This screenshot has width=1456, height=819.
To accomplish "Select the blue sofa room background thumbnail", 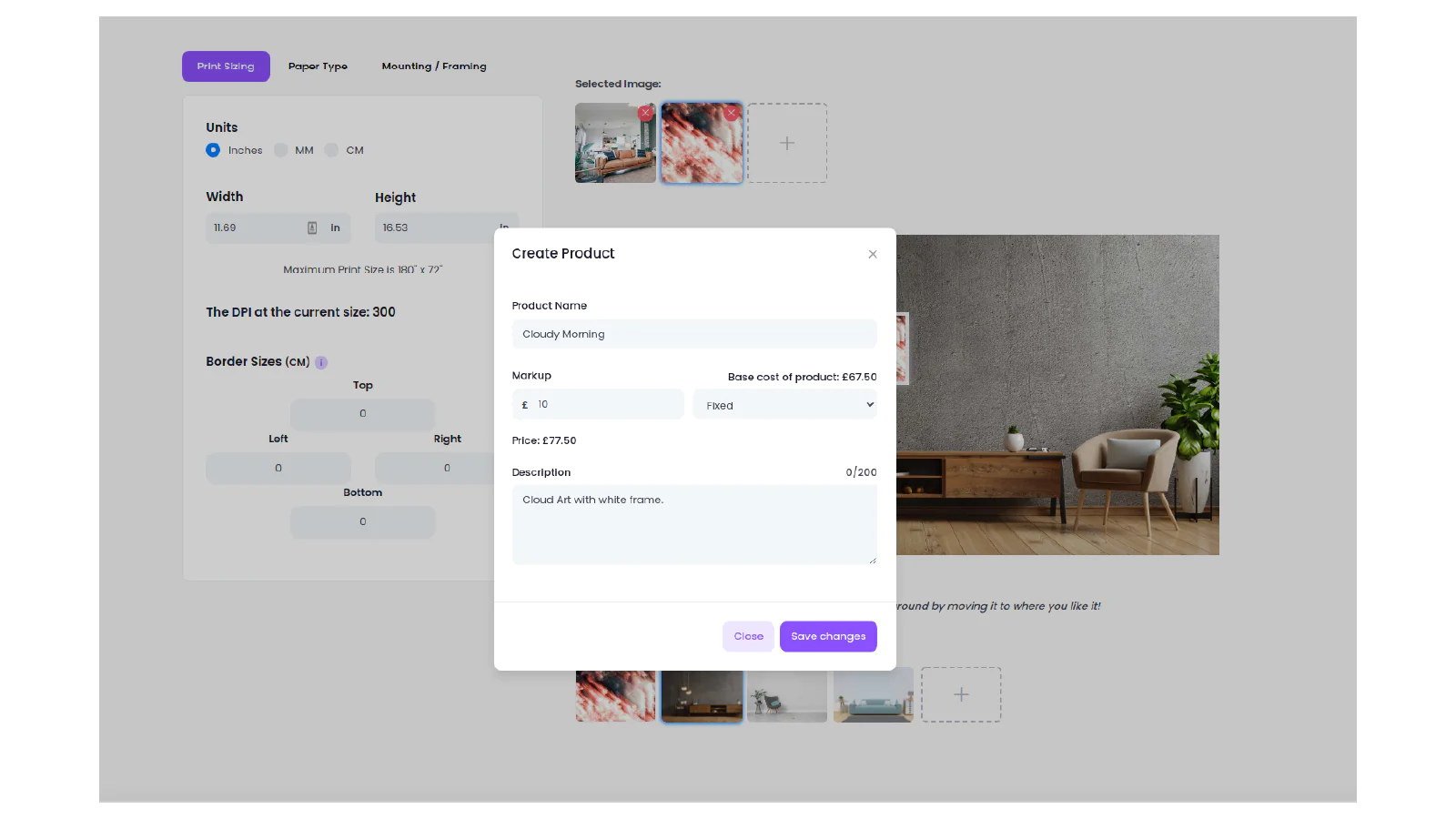I will coord(873,697).
